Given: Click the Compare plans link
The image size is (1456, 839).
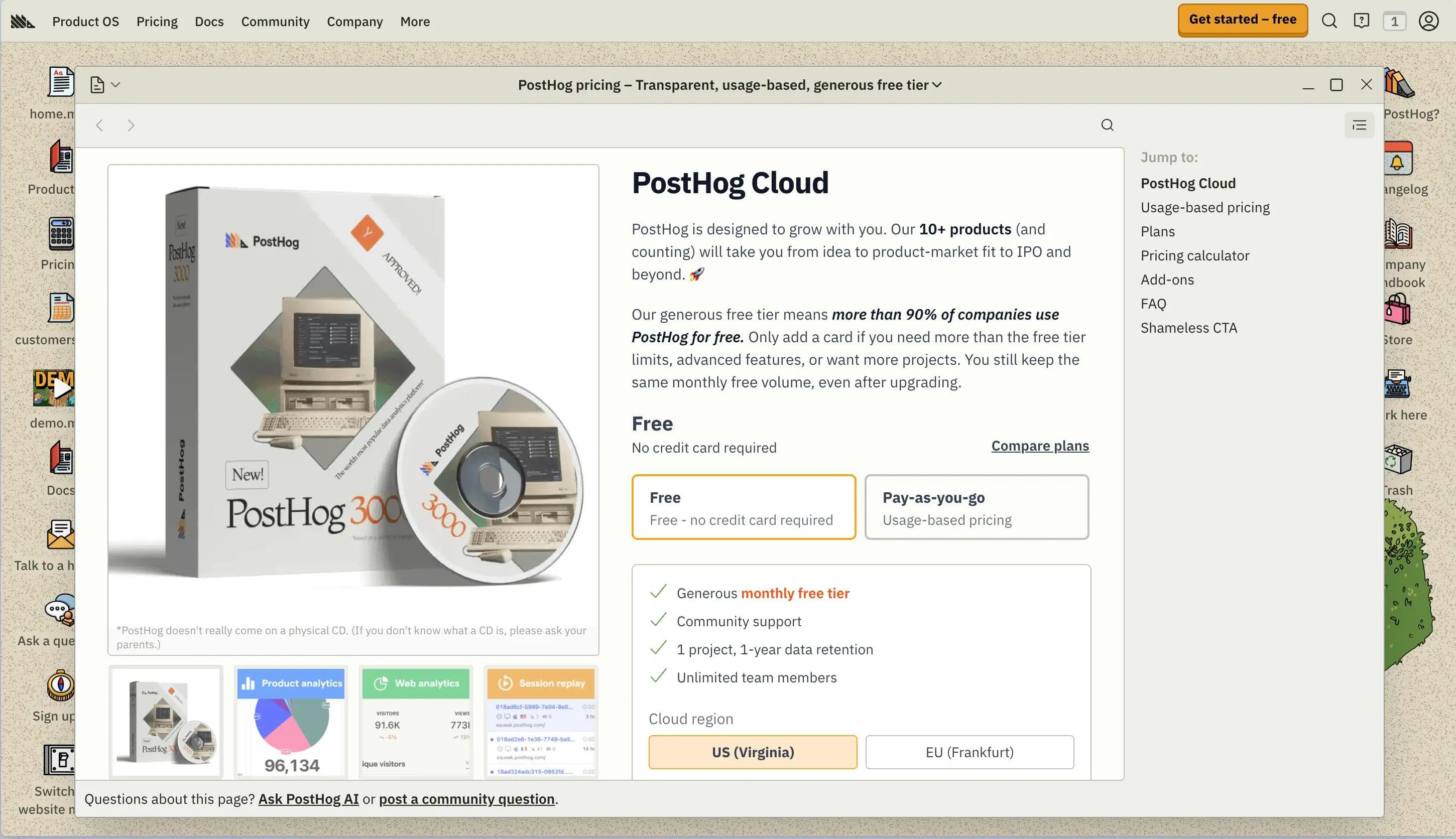Looking at the screenshot, I should pyautogui.click(x=1040, y=446).
